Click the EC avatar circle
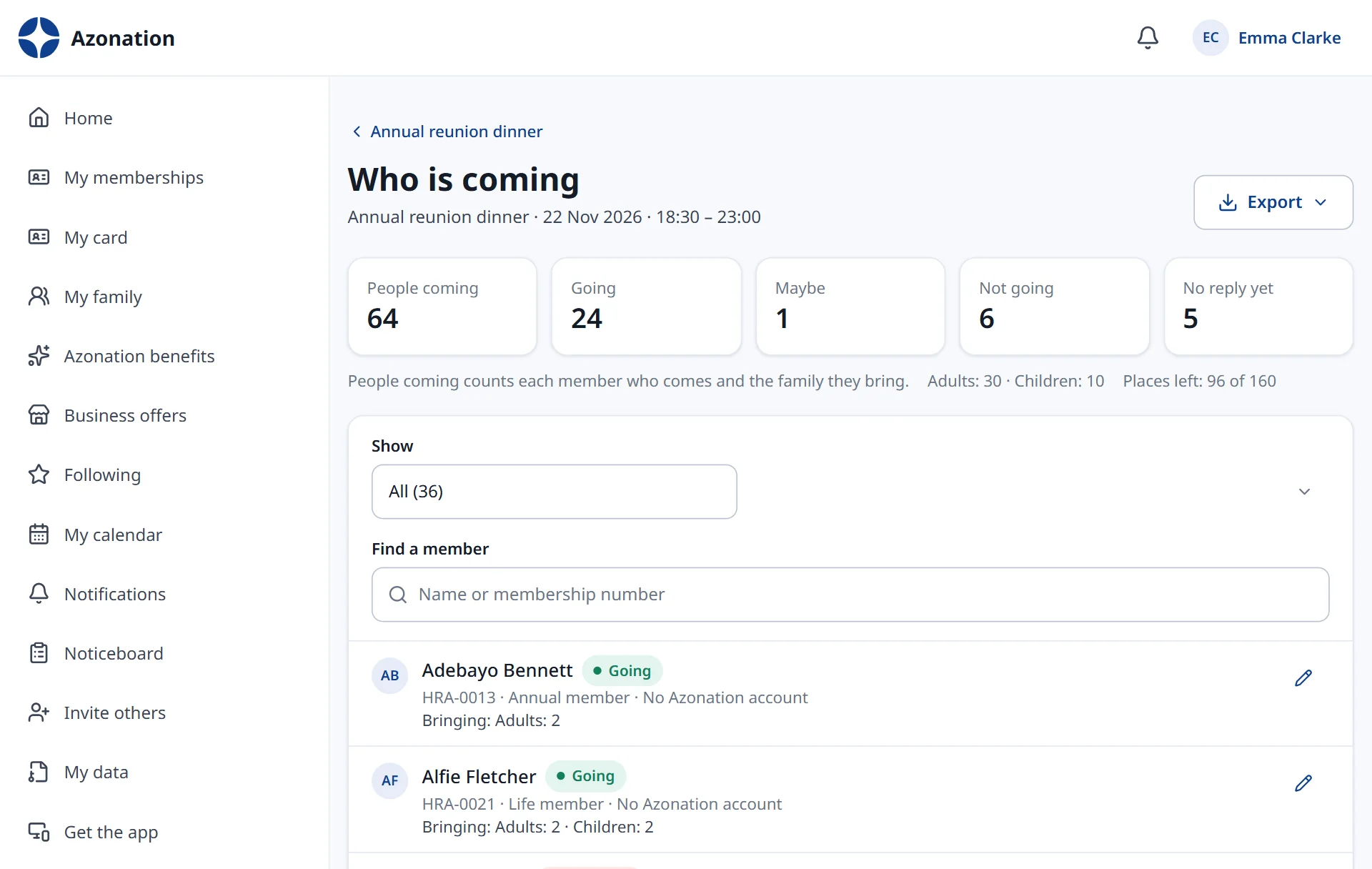Image resolution: width=1372 pixels, height=869 pixels. pyautogui.click(x=1211, y=38)
